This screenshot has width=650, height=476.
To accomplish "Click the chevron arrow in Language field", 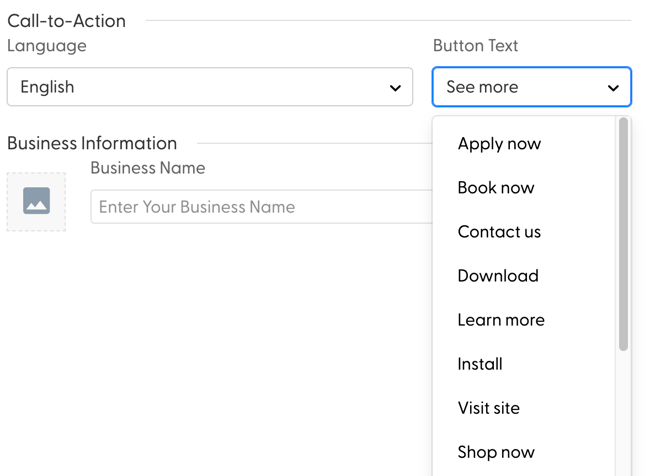I will (395, 88).
